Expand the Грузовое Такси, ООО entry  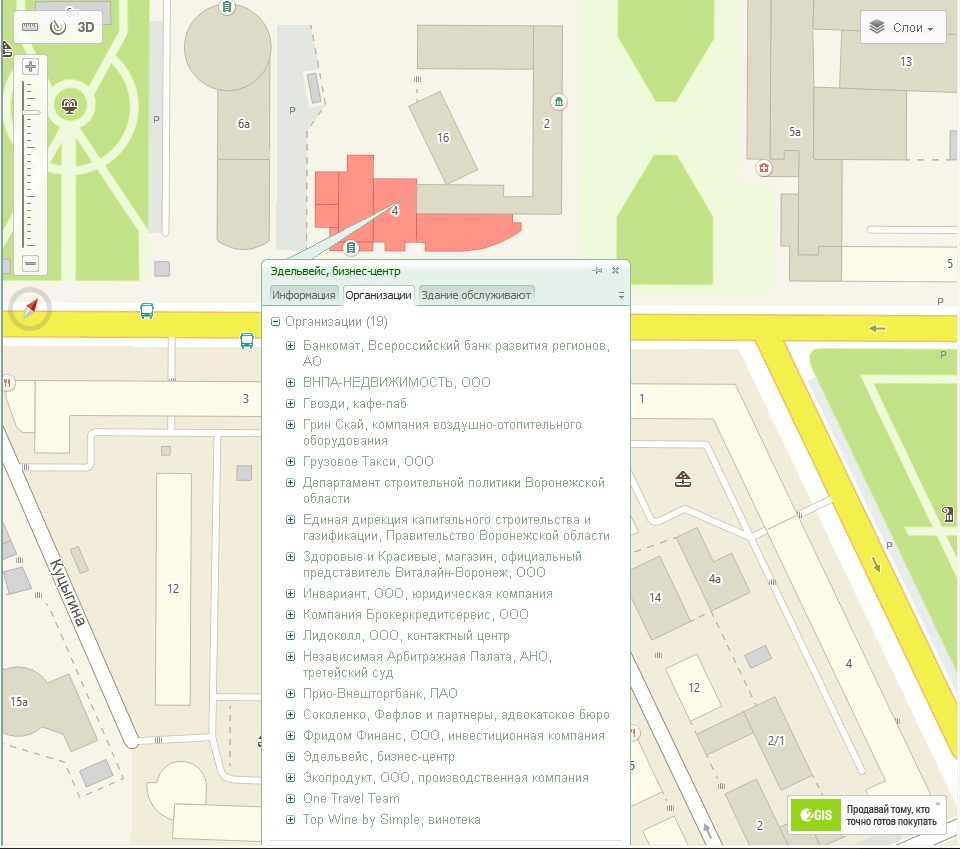point(291,461)
